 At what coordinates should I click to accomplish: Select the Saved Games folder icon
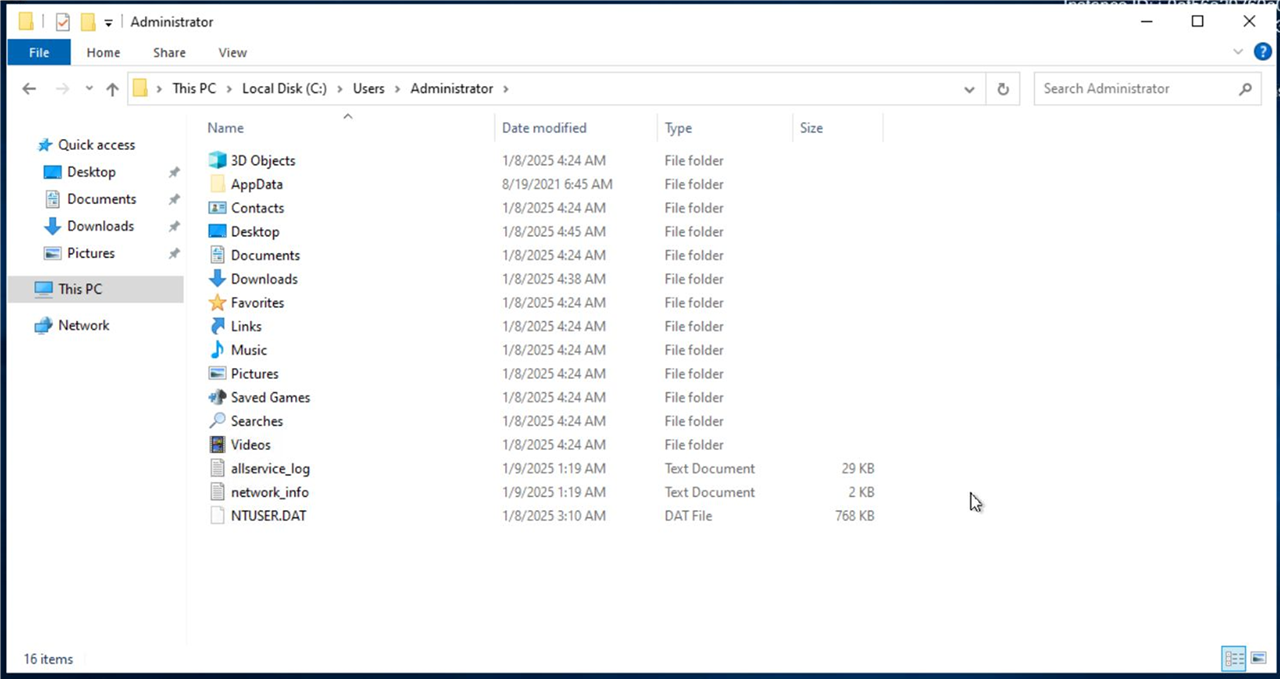tap(218, 397)
